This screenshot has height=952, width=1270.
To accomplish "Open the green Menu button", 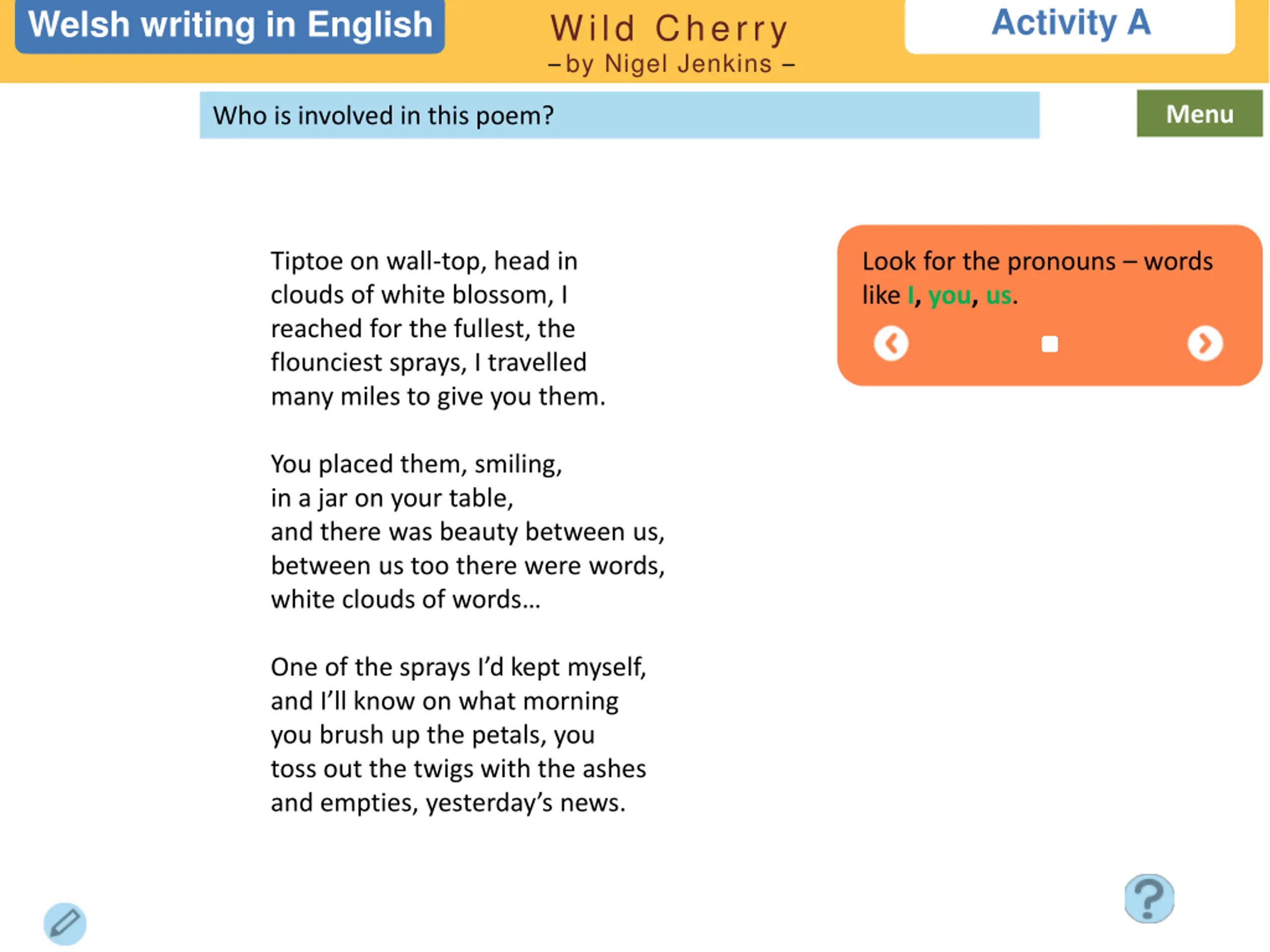I will tap(1200, 114).
